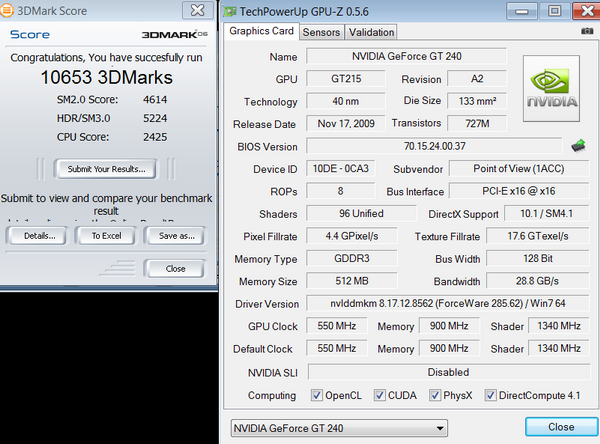Click the Driver Version field

[x=448, y=304]
